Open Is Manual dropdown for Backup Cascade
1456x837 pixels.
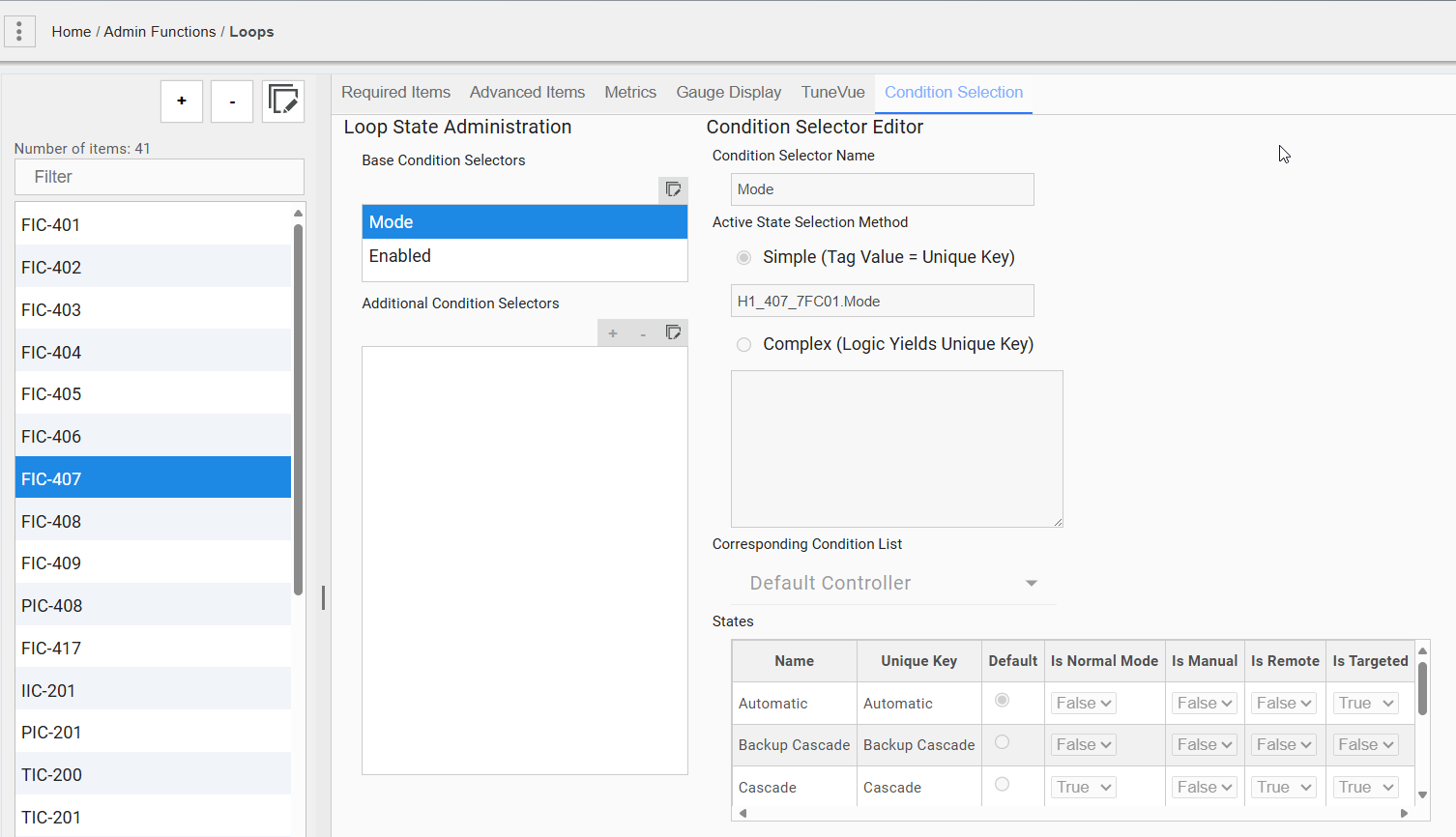[x=1205, y=744]
